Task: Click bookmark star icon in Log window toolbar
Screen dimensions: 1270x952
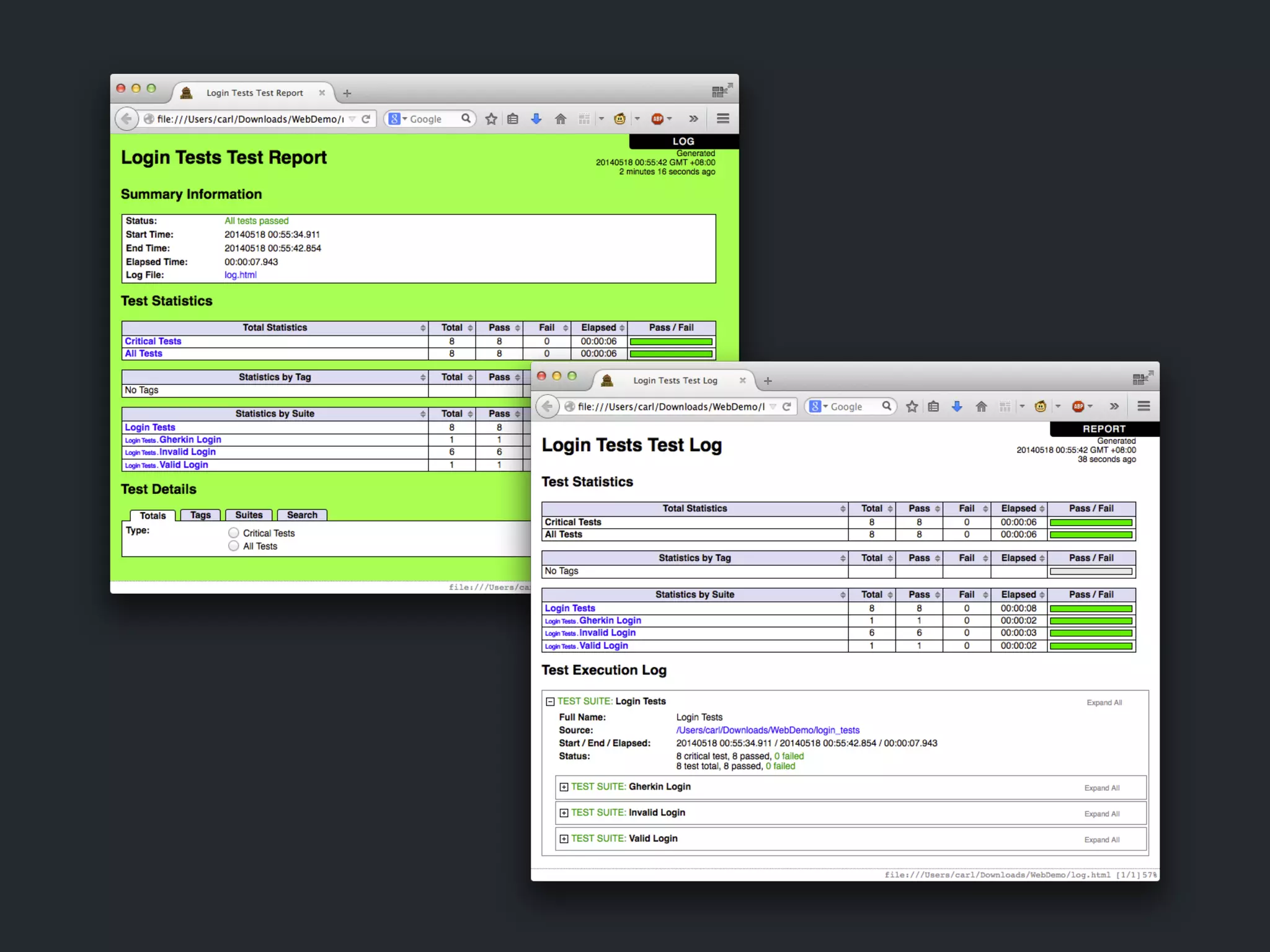Action: [912, 407]
